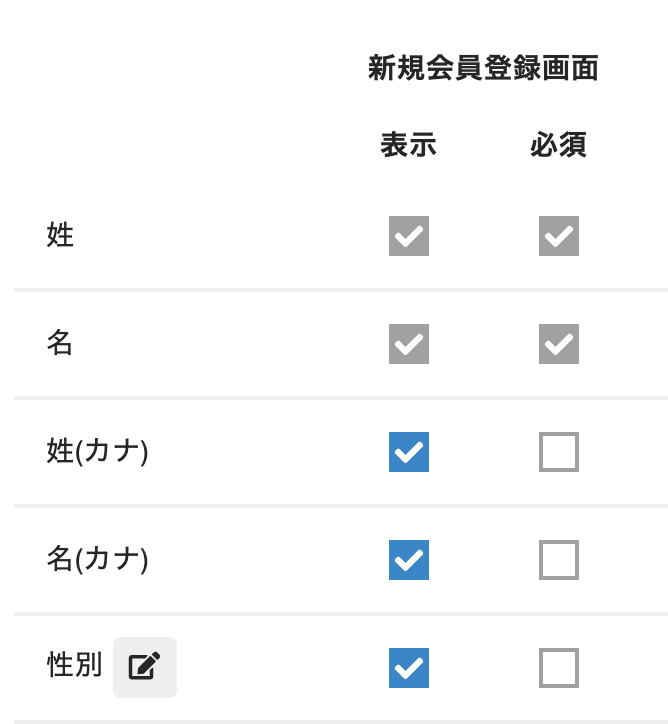Viewport: 668px width, 724px height.
Task: Click the 新規会員登録画面 heading
Action: [x=483, y=68]
